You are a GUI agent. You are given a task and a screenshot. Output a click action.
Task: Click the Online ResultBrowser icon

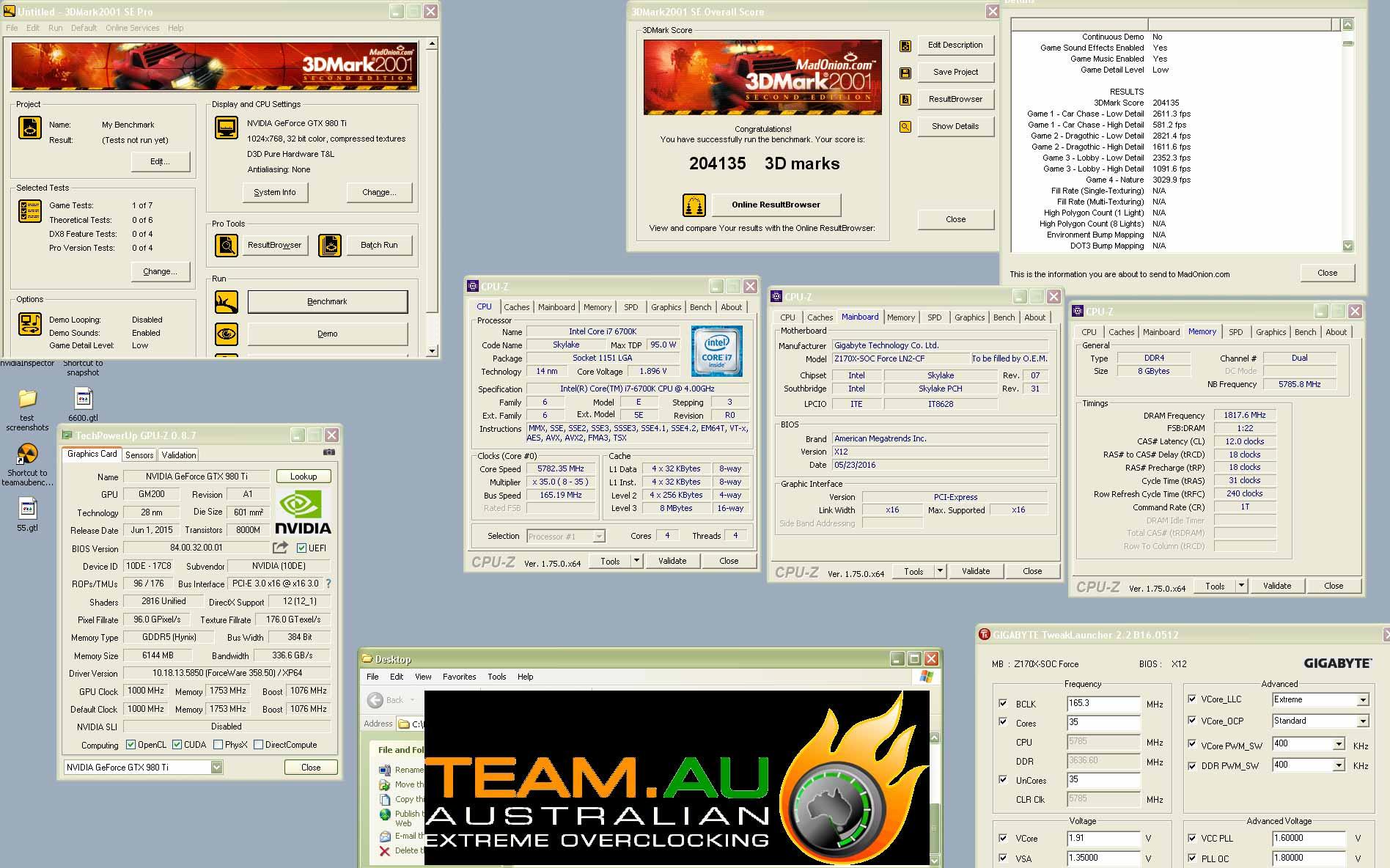[694, 205]
